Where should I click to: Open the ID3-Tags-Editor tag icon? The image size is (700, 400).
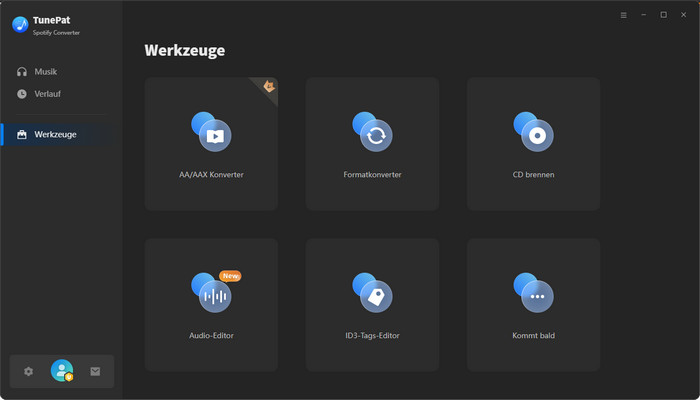pyautogui.click(x=373, y=294)
